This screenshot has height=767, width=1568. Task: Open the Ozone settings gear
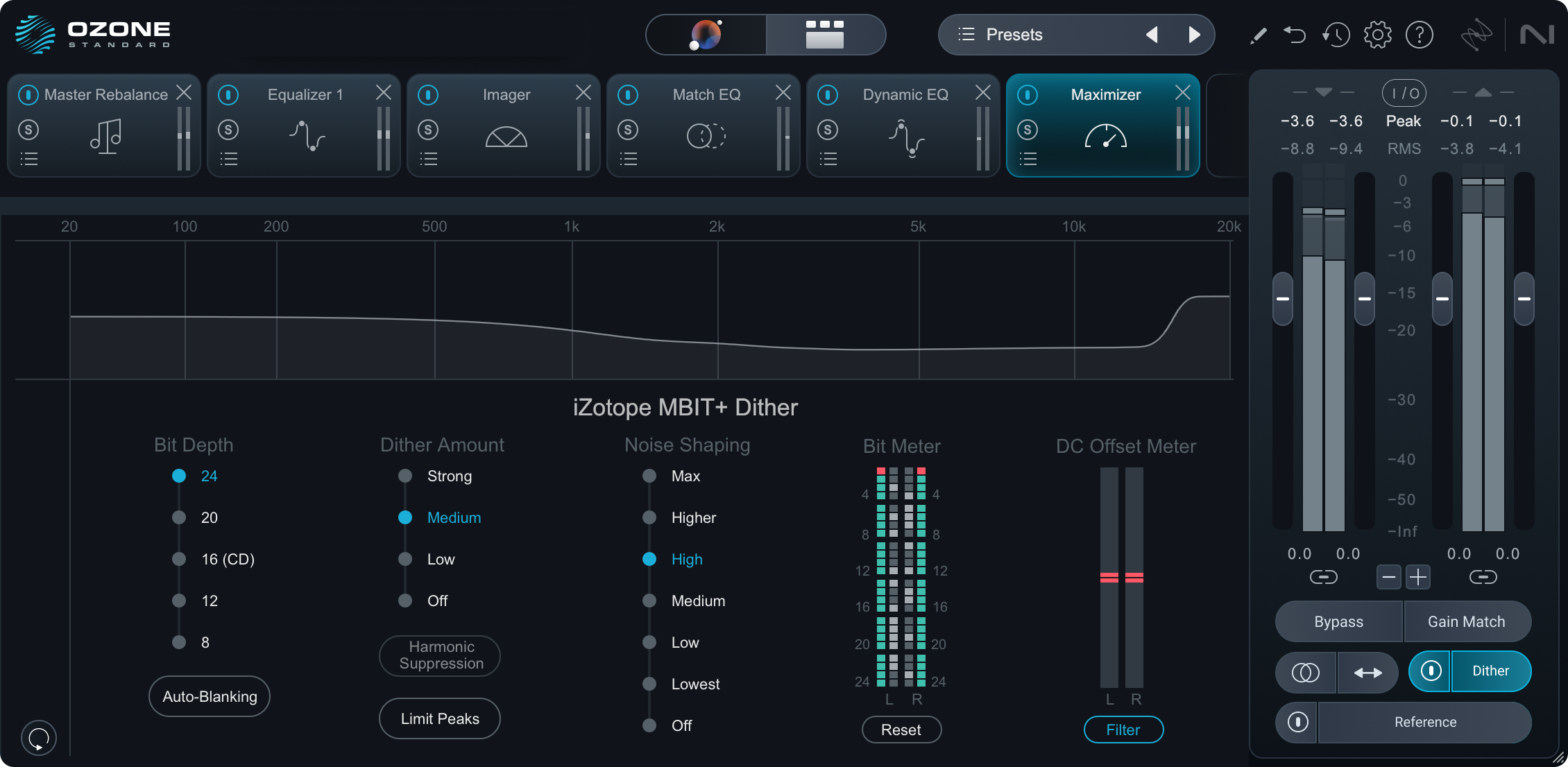pyautogui.click(x=1378, y=35)
